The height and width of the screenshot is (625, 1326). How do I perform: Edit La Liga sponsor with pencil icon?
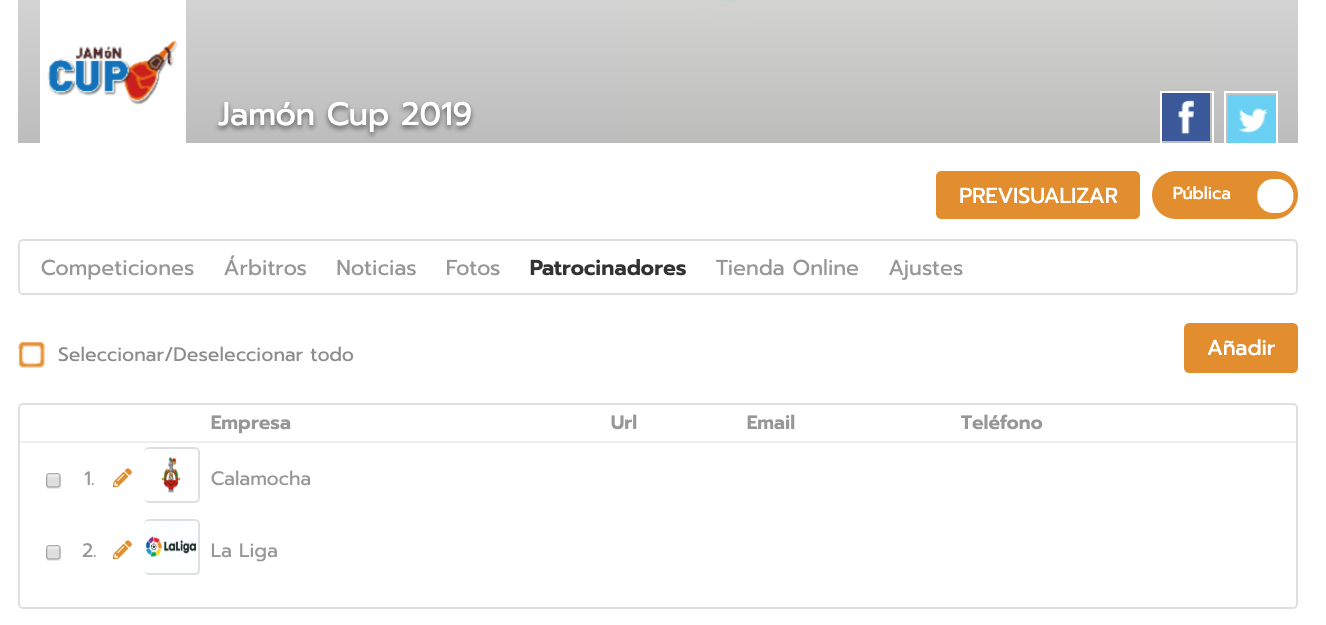(x=122, y=550)
